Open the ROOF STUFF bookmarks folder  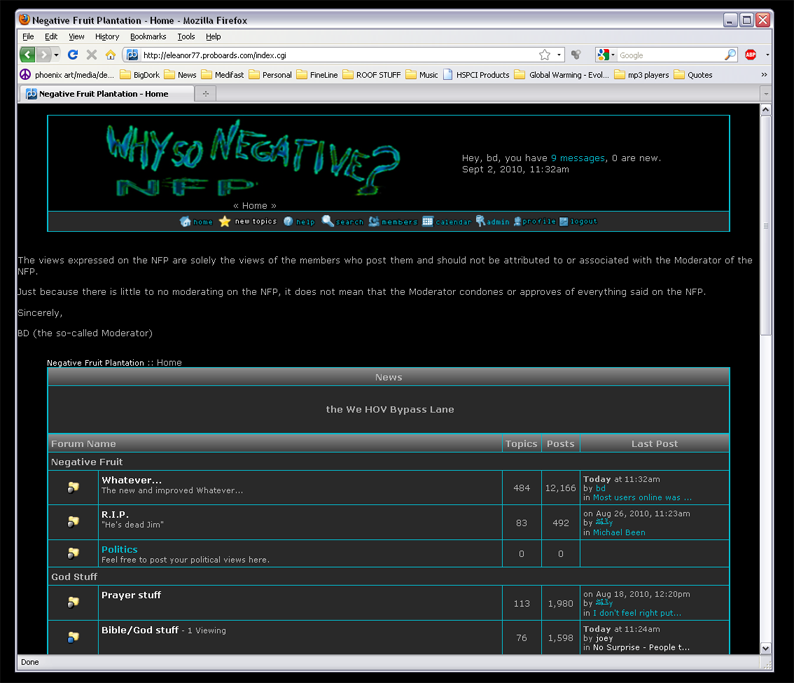[372, 75]
